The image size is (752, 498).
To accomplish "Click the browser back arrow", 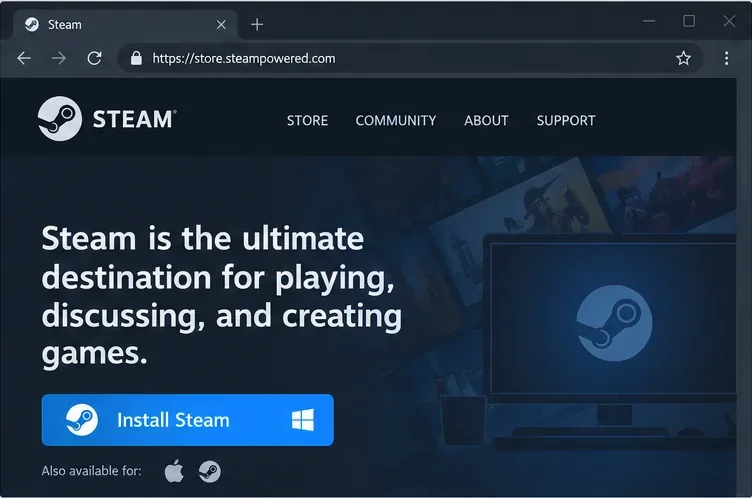I will point(24,59).
